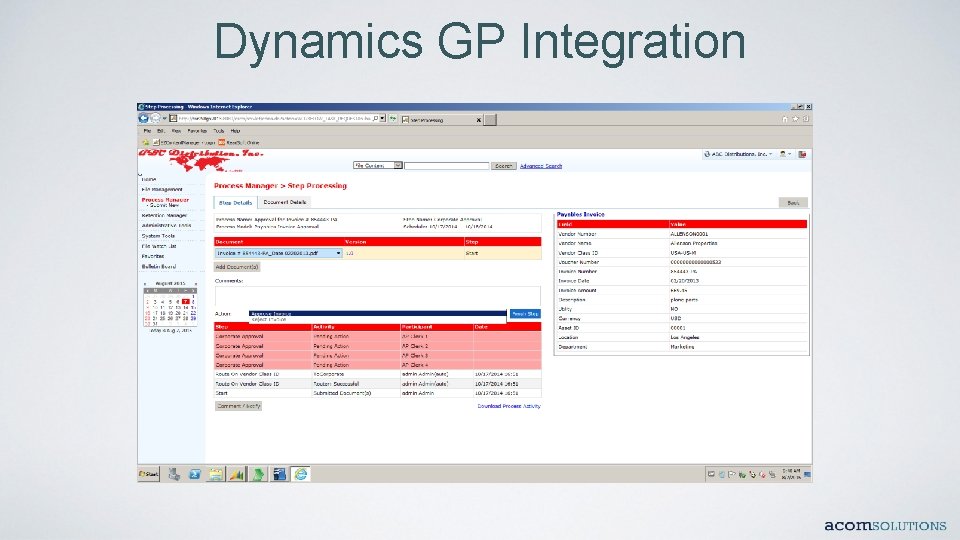The image size is (960, 540).
Task: Open the bar-chart application icon on taskbar
Action: pyautogui.click(x=237, y=474)
